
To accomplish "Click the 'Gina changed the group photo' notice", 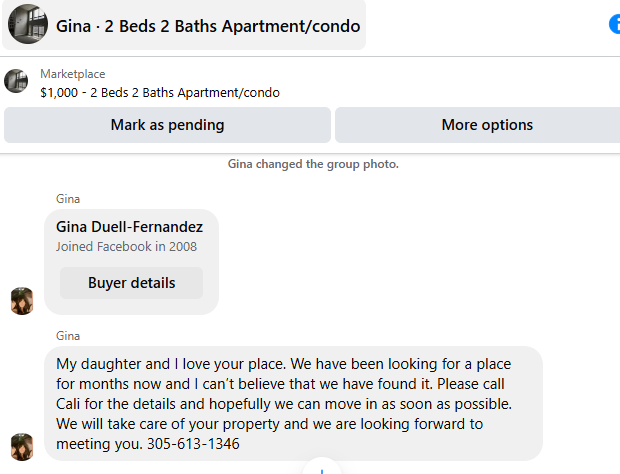I will click(313, 164).
